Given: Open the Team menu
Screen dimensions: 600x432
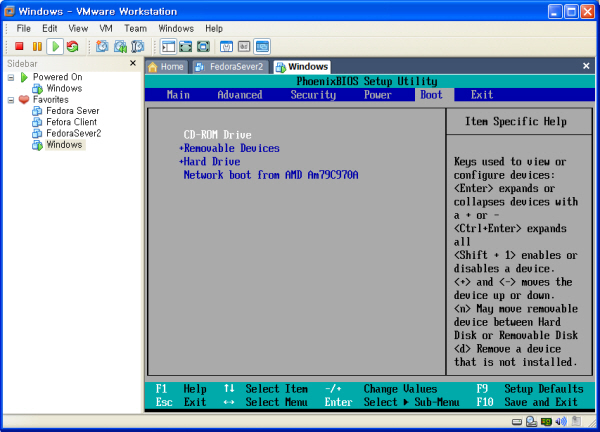Looking at the screenshot, I should pyautogui.click(x=135, y=28).
